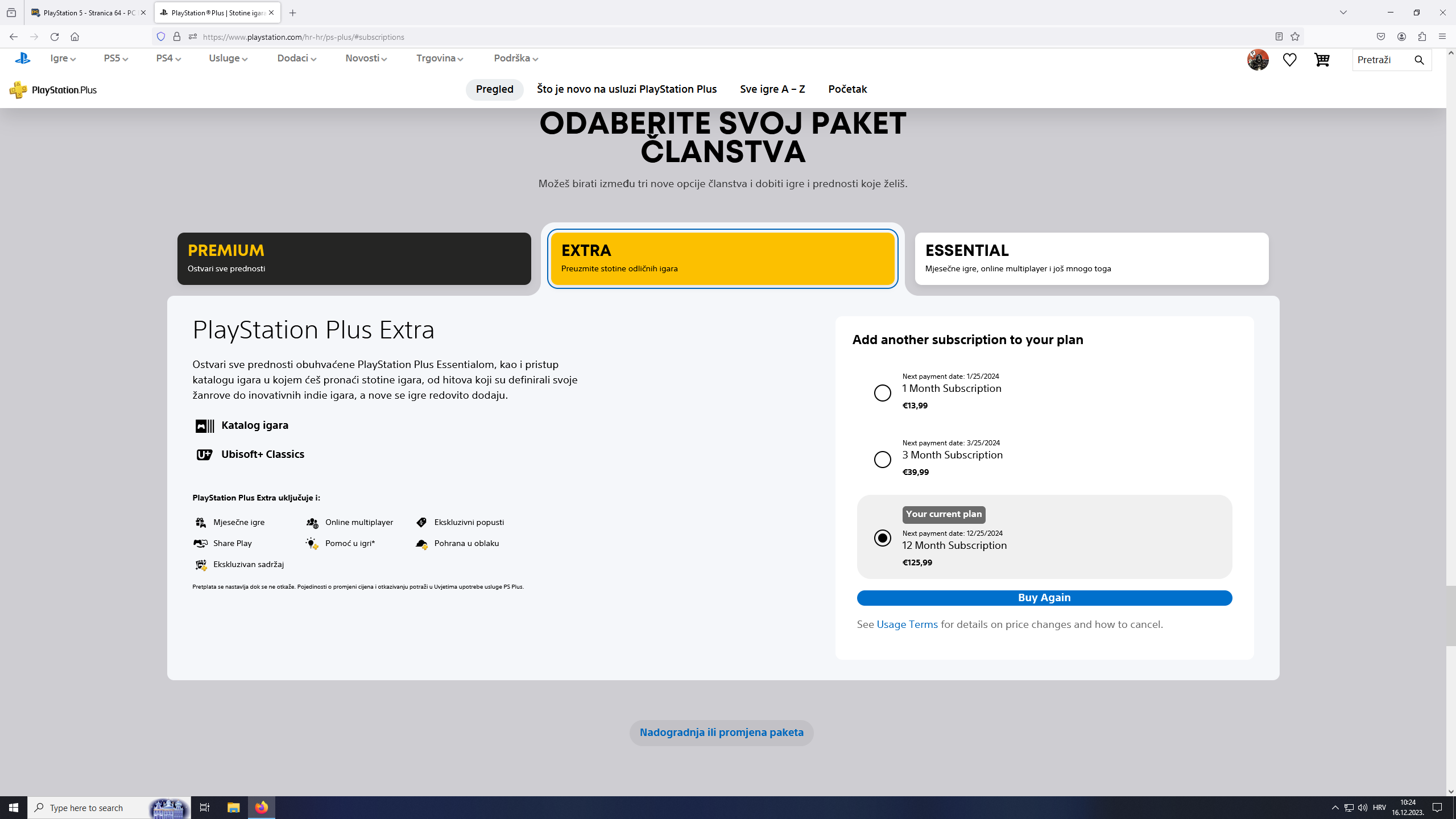Open the Usage Terms link
Viewport: 1456px width, 819px height.
[x=907, y=624]
